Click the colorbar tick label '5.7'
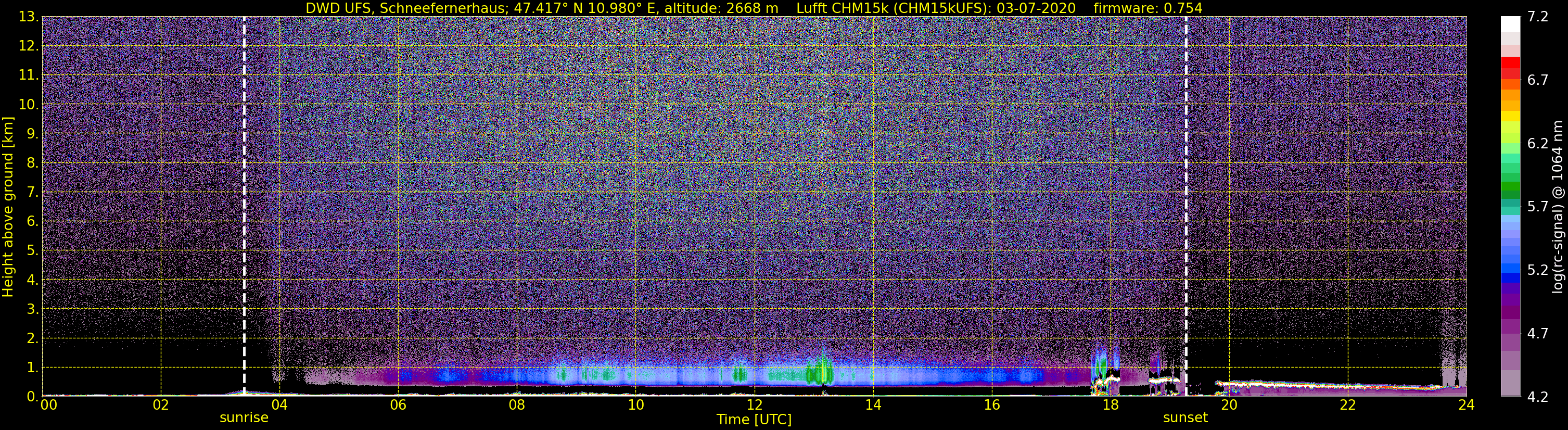This screenshot has width=1568, height=430. coord(1538,207)
